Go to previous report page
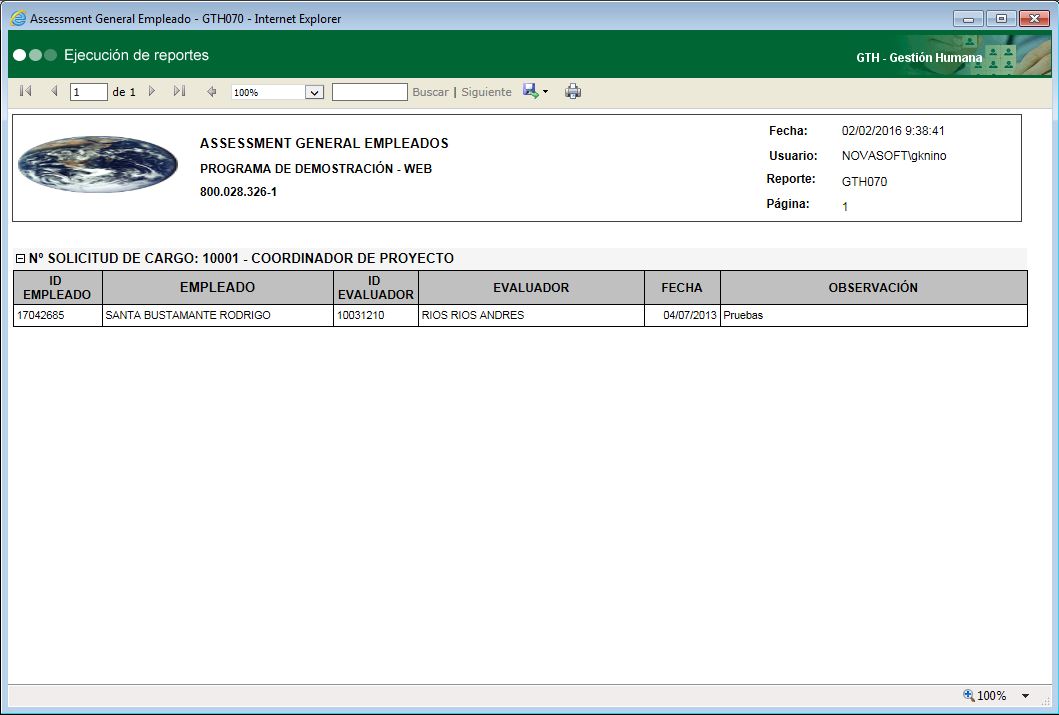Image resolution: width=1059 pixels, height=715 pixels. click(x=54, y=91)
